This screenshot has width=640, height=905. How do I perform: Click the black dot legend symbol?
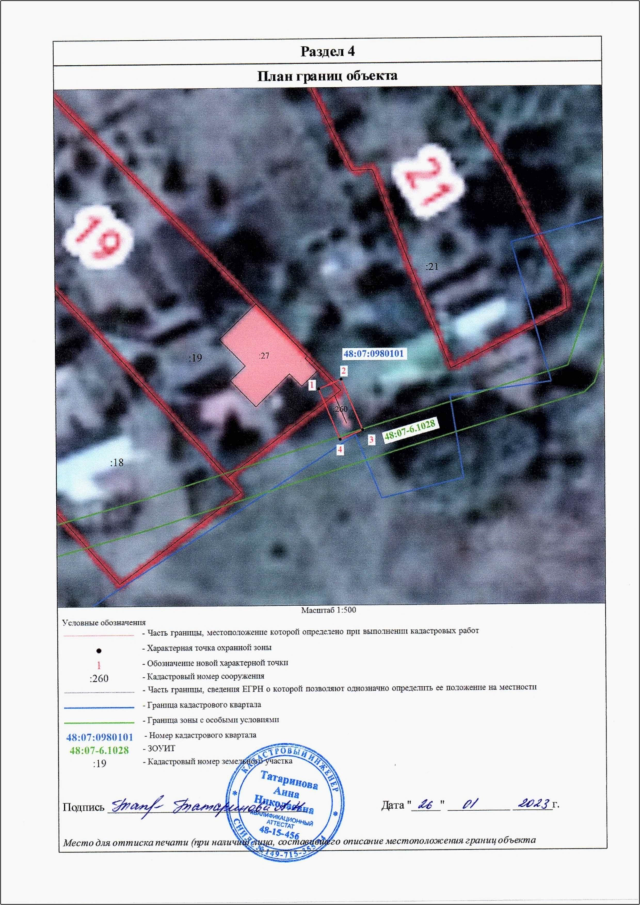tap(98, 650)
